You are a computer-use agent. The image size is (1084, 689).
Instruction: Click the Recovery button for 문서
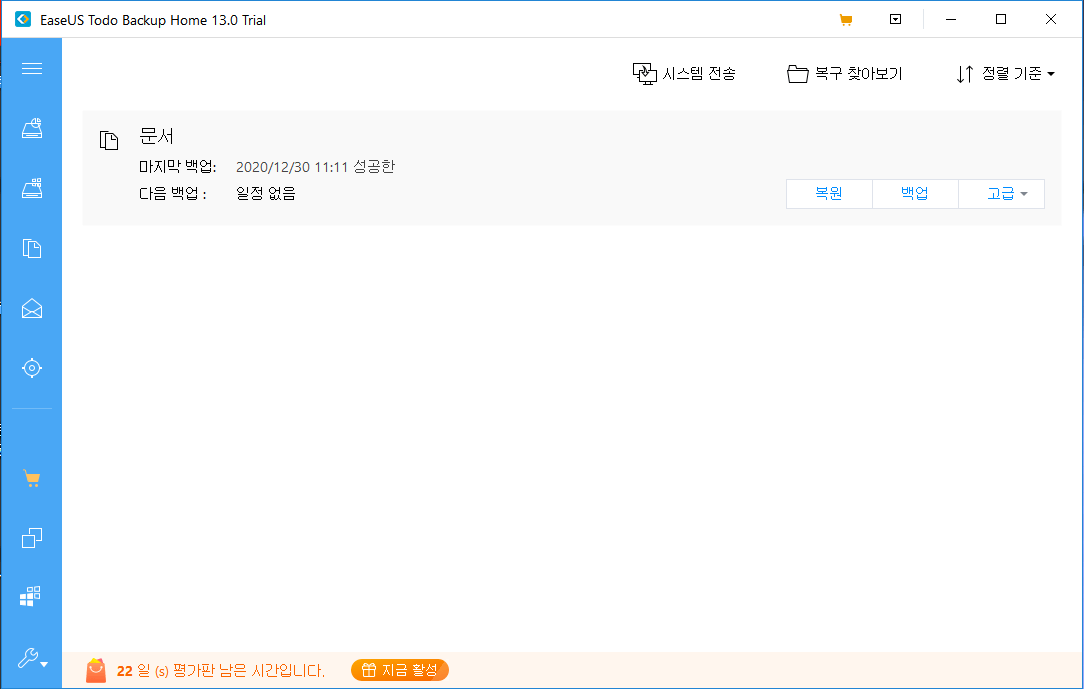pyautogui.click(x=829, y=194)
